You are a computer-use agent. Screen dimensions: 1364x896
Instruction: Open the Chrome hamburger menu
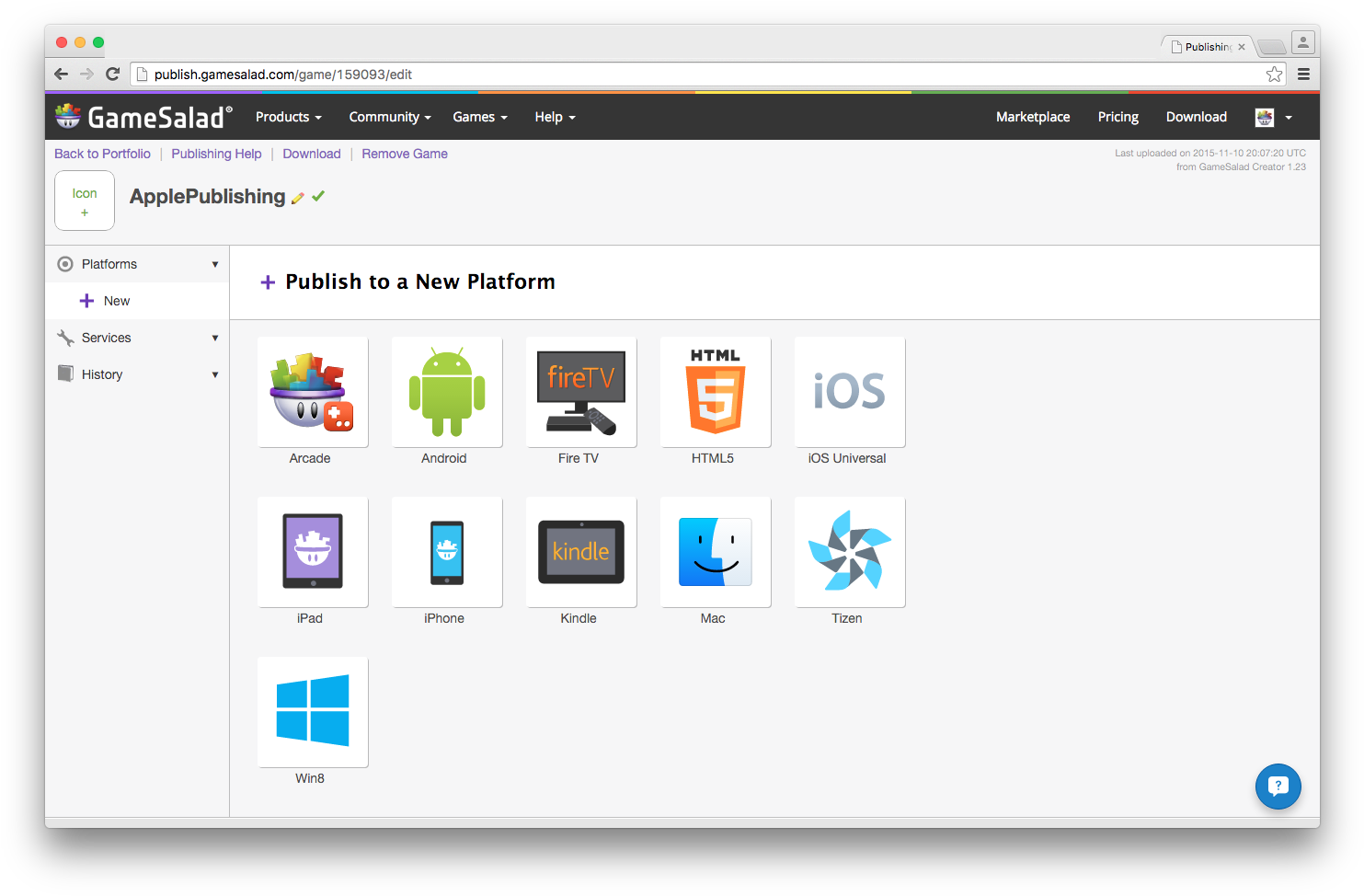pyautogui.click(x=1303, y=75)
